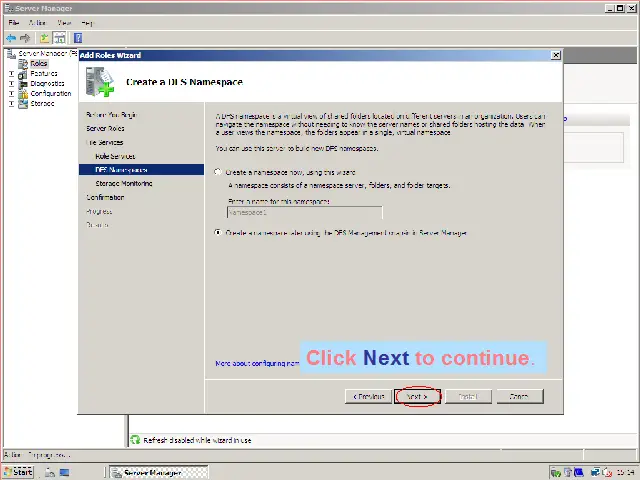Image resolution: width=640 pixels, height=480 pixels.
Task: Select the Storage icon in tree
Action: click(23, 104)
